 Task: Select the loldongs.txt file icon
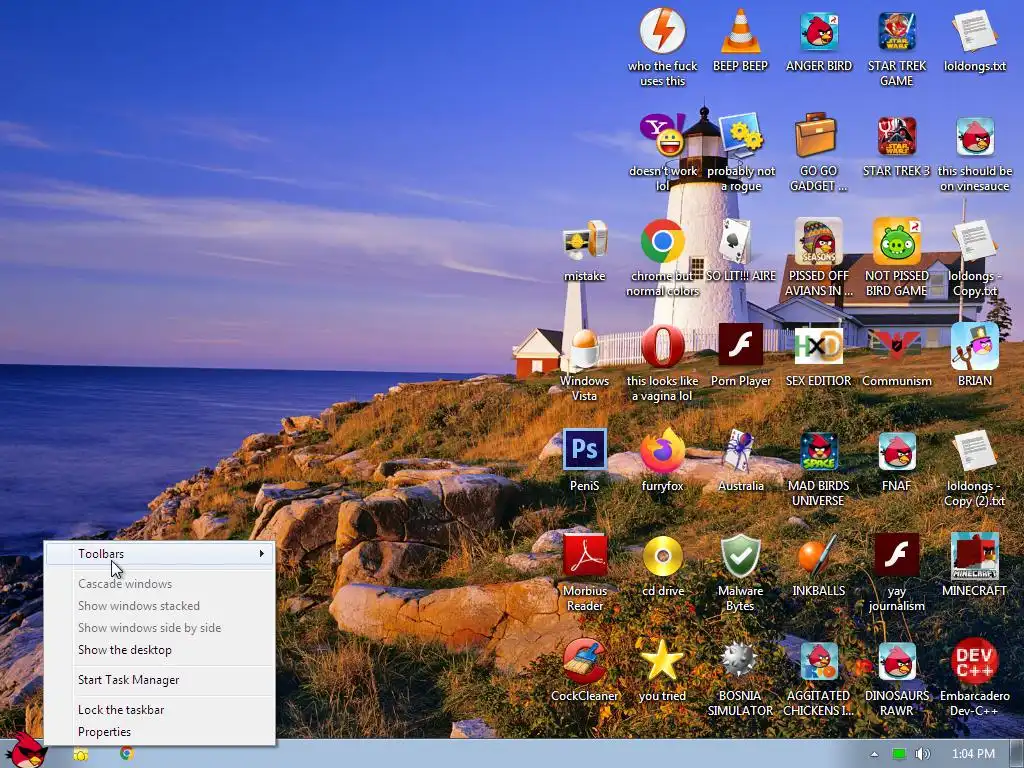pos(974,31)
